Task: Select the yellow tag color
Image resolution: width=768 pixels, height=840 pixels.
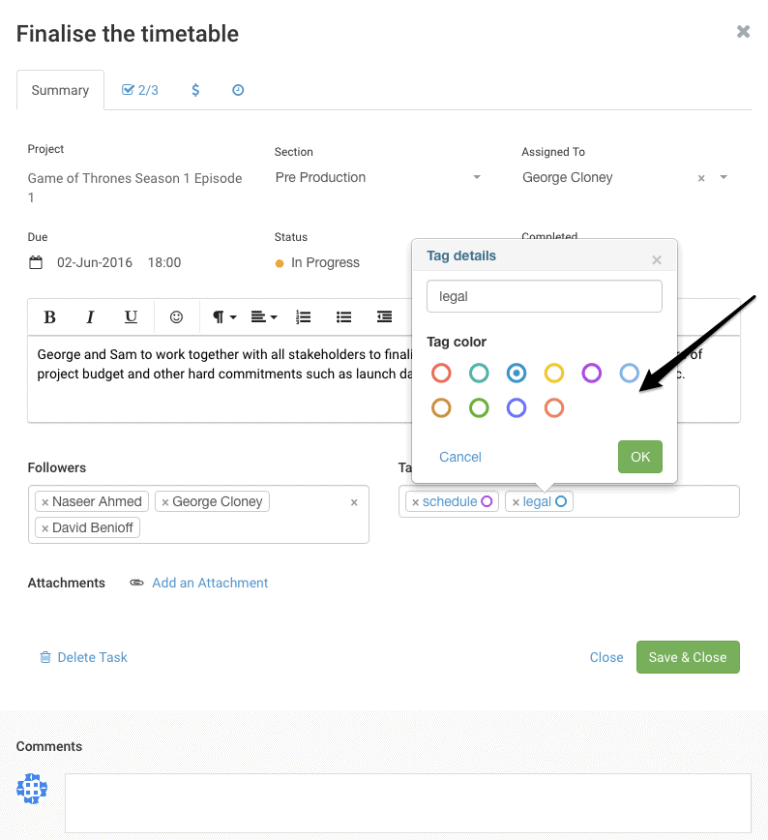Action: [554, 373]
